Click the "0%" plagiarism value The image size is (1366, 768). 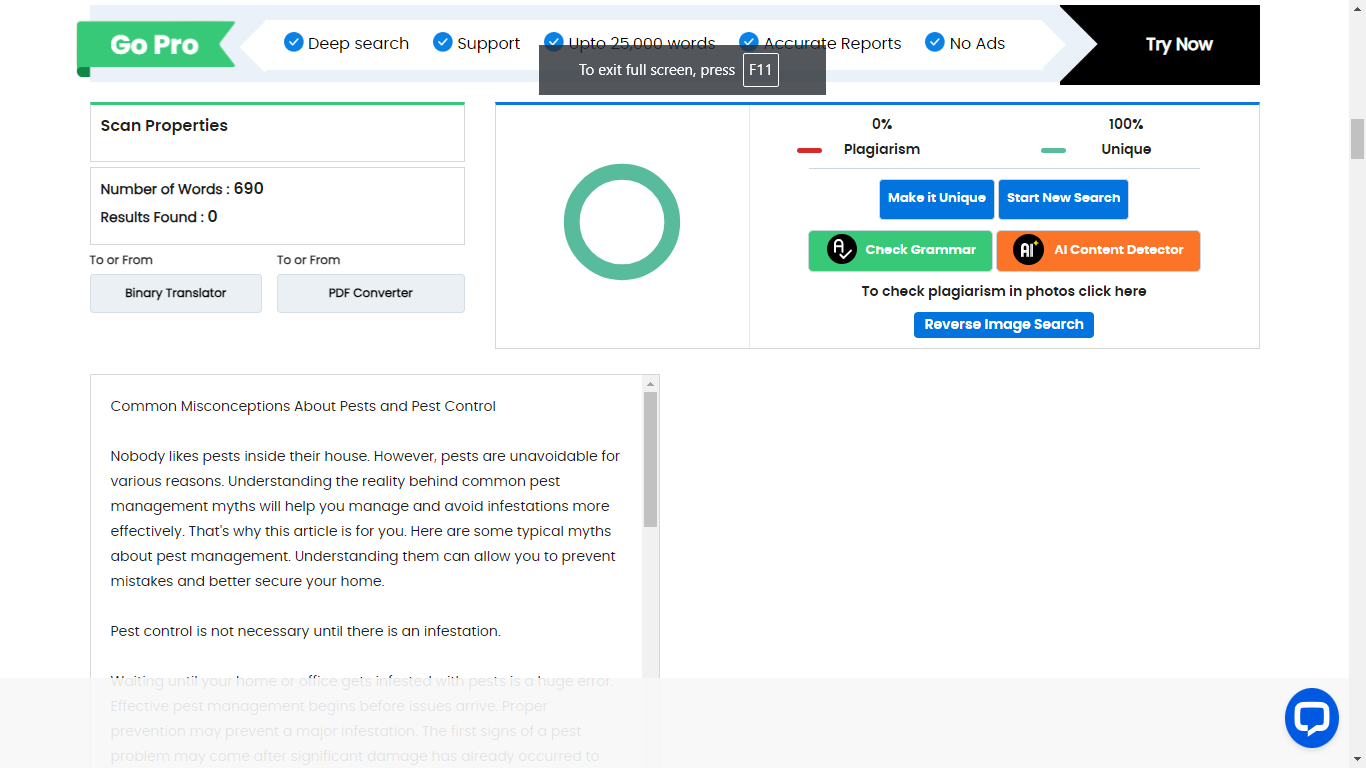(x=882, y=124)
